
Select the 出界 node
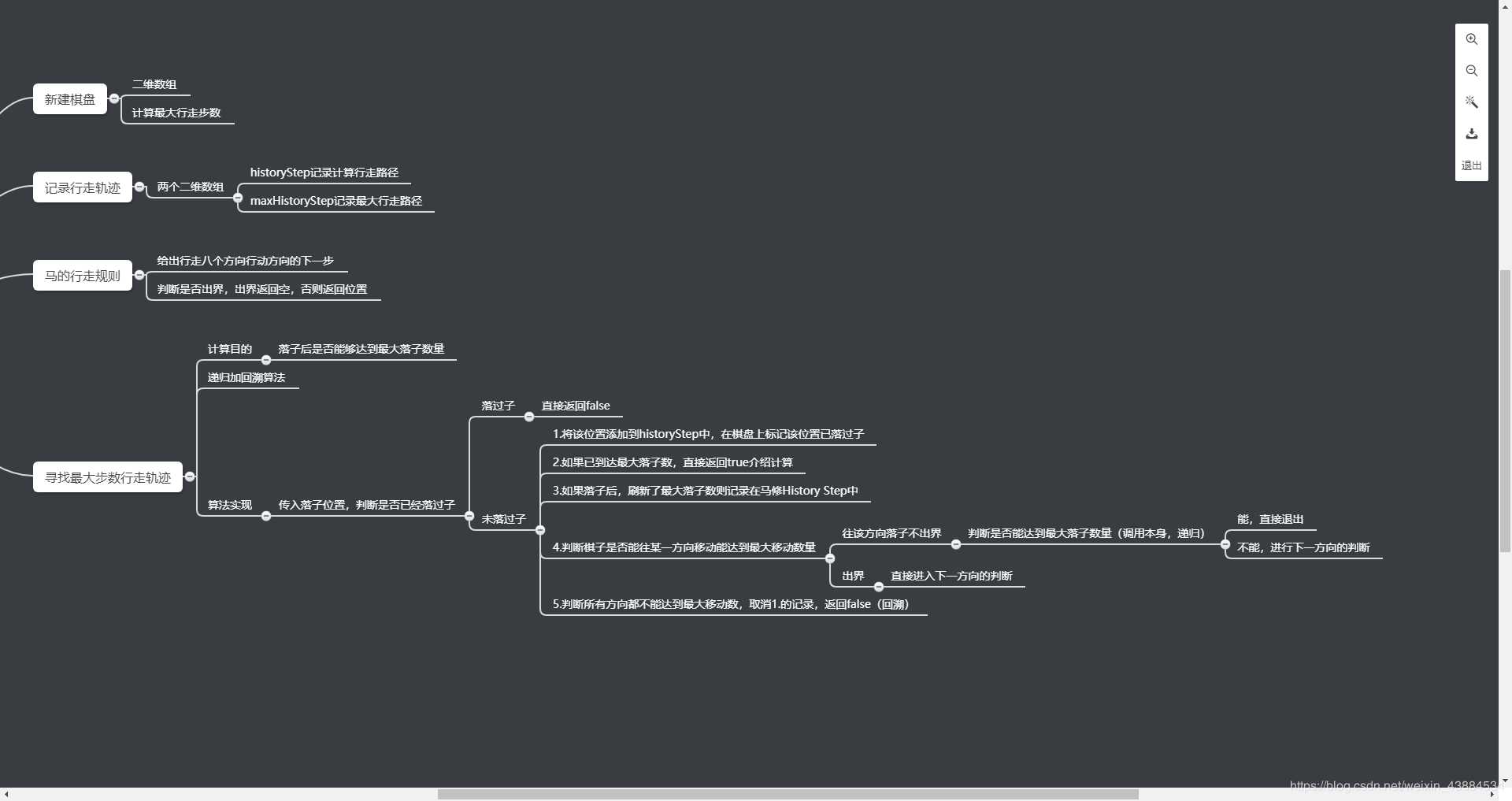tap(853, 576)
